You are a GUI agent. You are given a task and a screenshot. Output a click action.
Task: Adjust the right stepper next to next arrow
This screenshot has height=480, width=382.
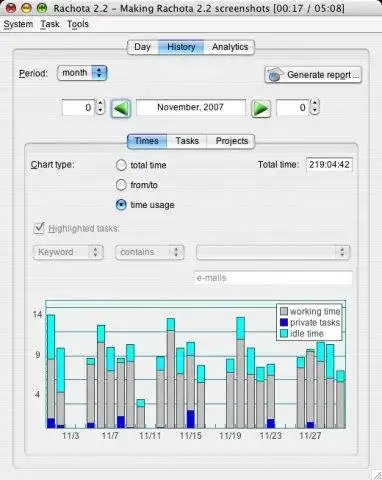click(x=315, y=107)
